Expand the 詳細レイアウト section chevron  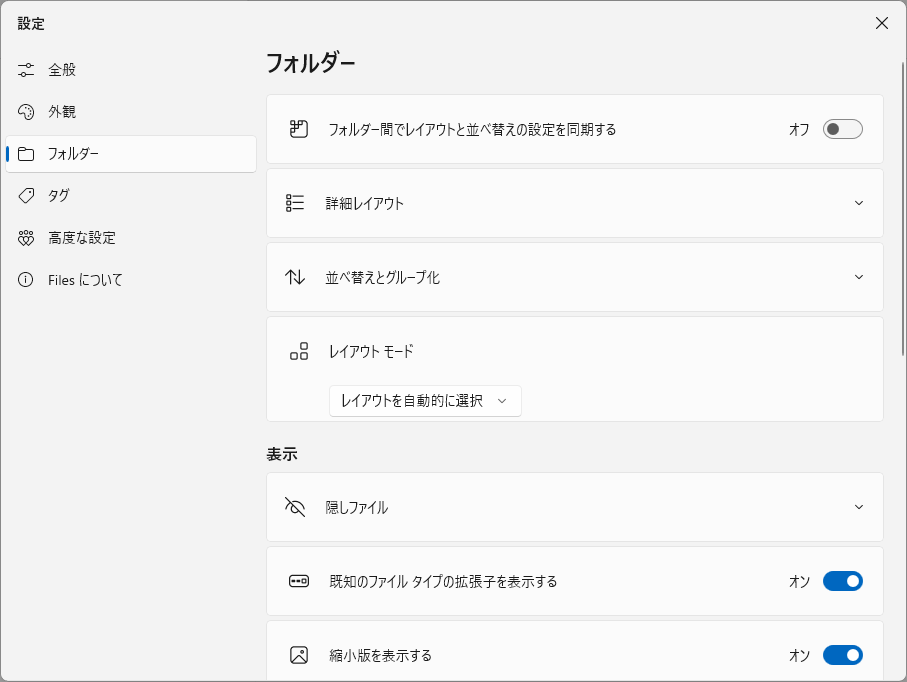click(859, 203)
